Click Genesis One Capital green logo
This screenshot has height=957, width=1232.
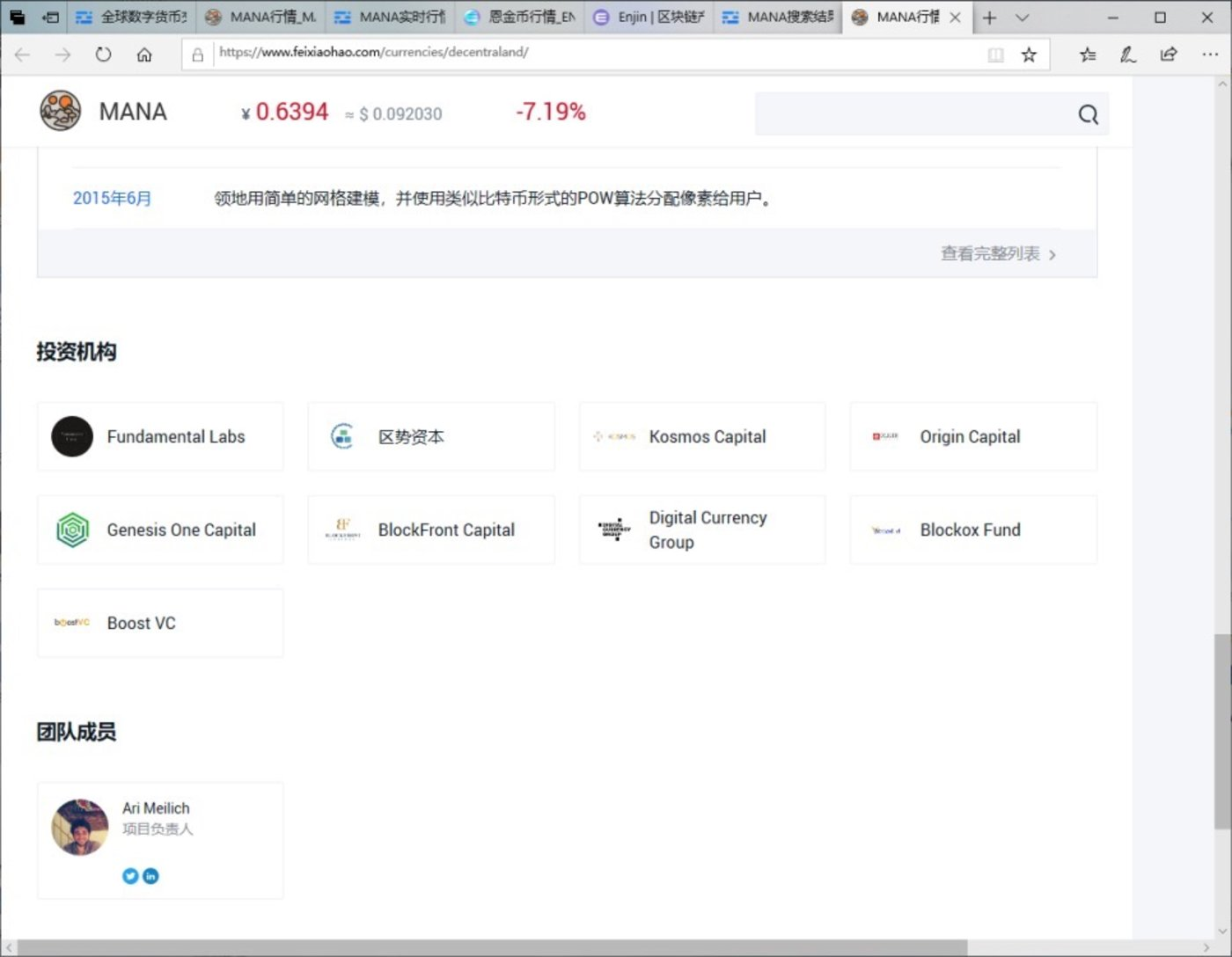tap(72, 530)
